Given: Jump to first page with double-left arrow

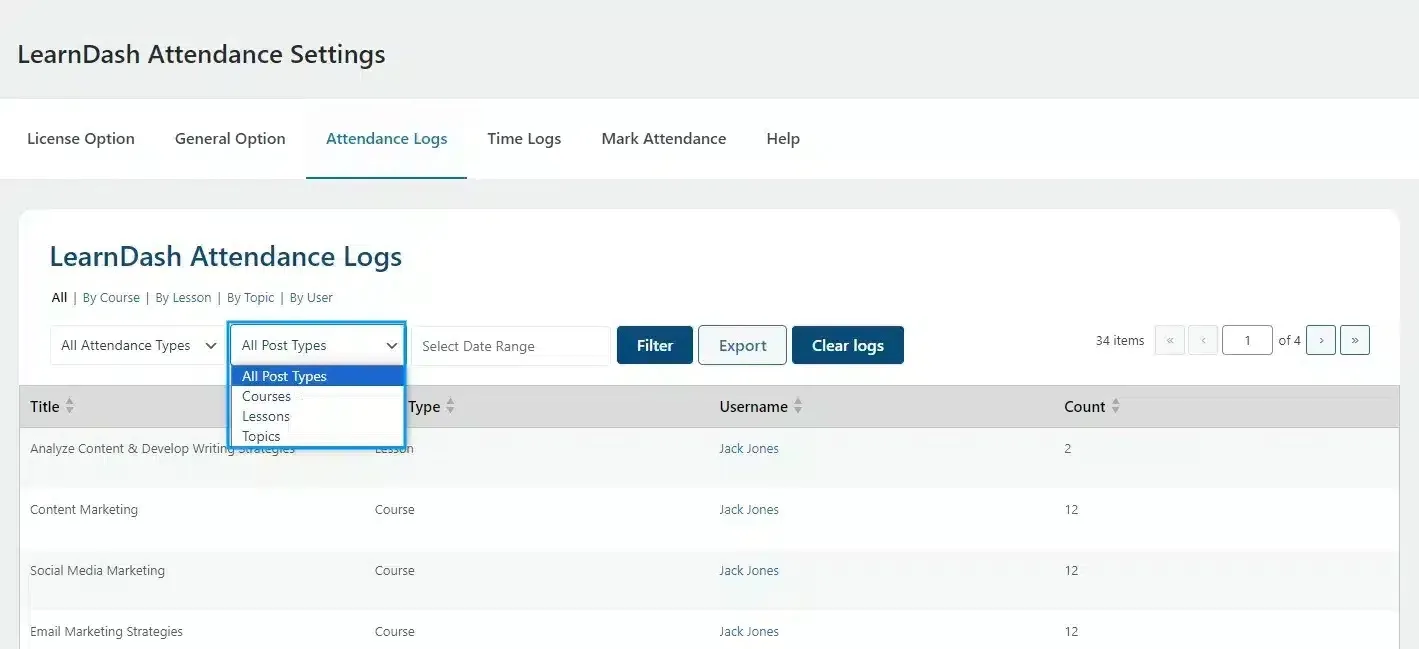Looking at the screenshot, I should [1169, 340].
